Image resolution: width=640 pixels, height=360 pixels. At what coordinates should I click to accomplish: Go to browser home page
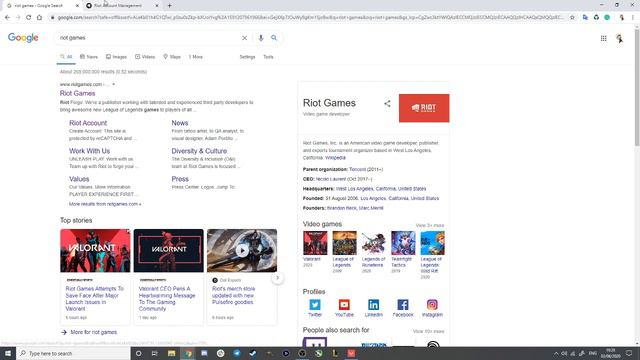click(39, 18)
